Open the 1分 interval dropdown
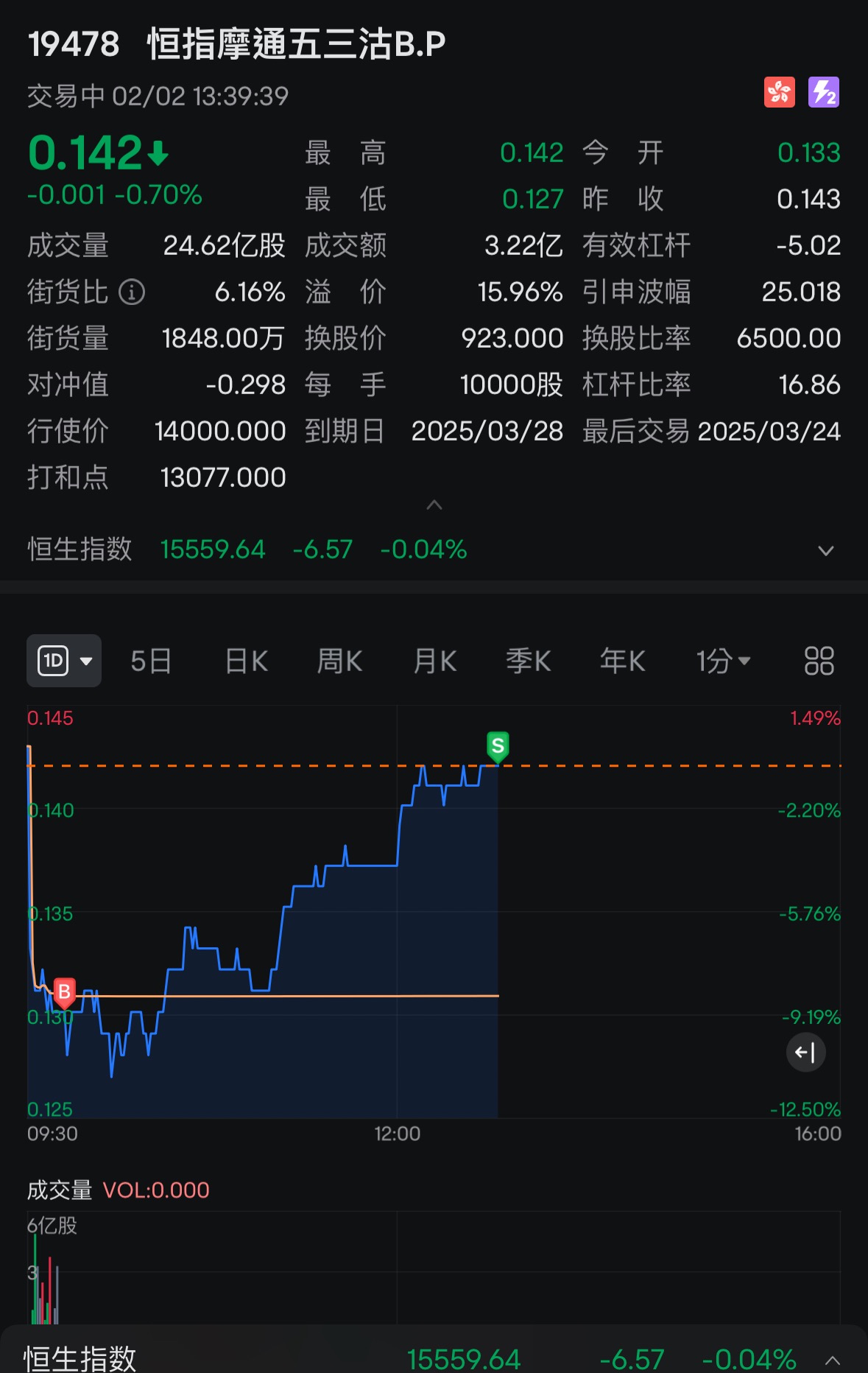868x1373 pixels. point(723,661)
